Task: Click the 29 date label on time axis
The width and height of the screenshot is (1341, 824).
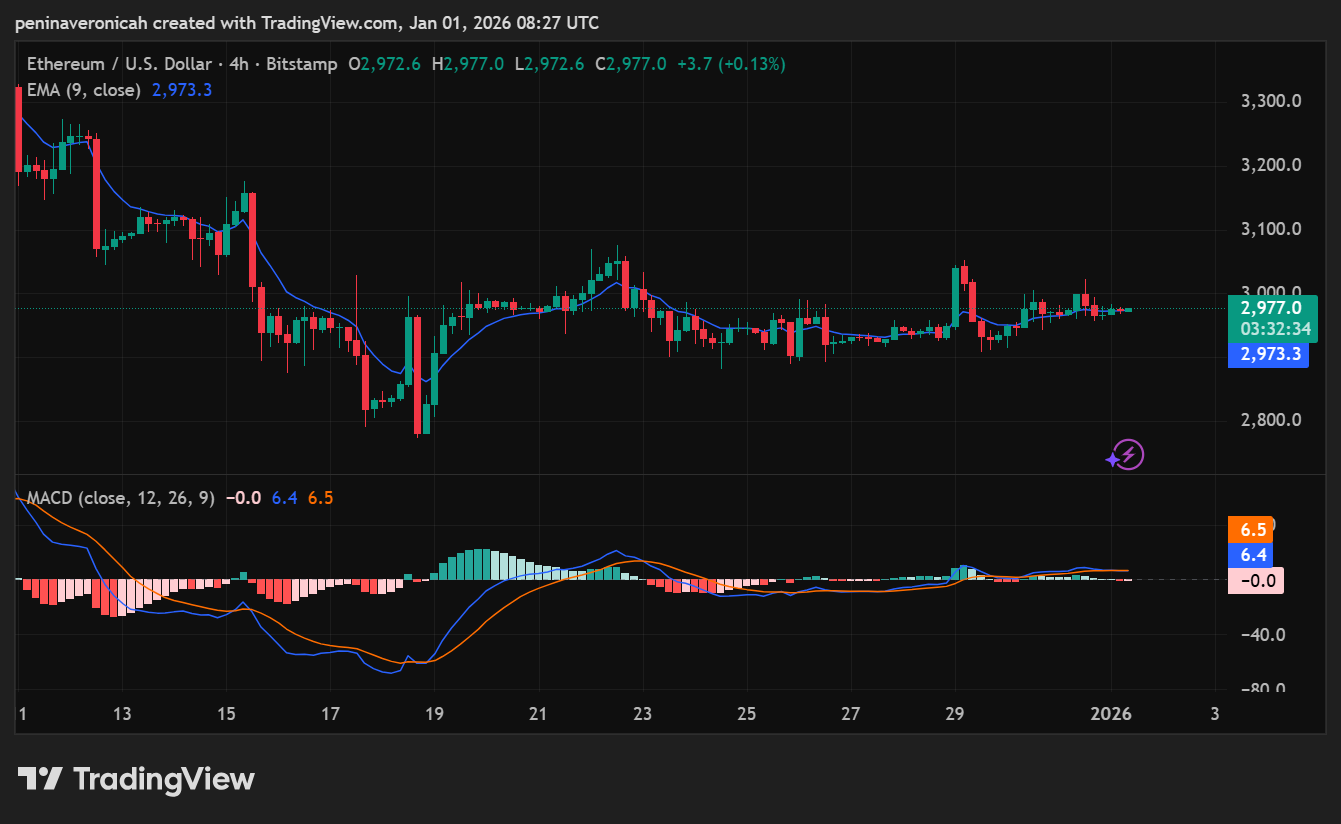Action: (x=955, y=714)
